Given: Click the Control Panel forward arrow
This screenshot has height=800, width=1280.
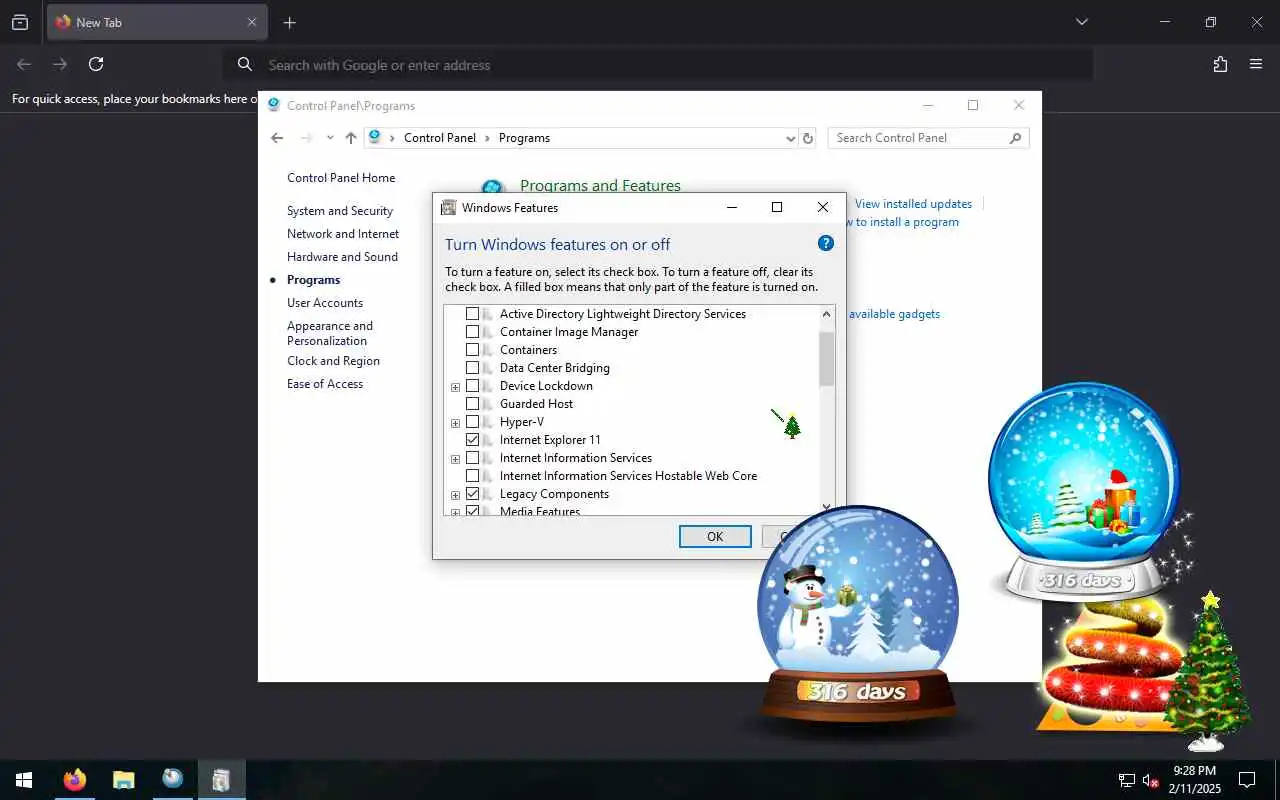Looking at the screenshot, I should click(306, 138).
